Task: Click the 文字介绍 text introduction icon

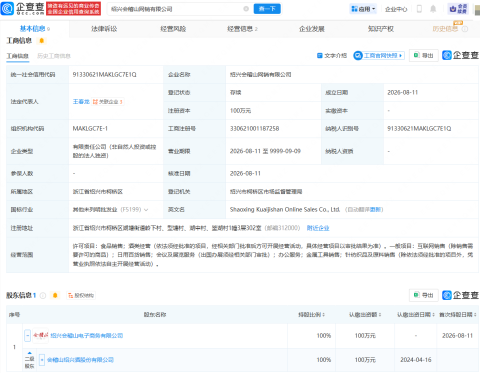Action: [x=319, y=55]
